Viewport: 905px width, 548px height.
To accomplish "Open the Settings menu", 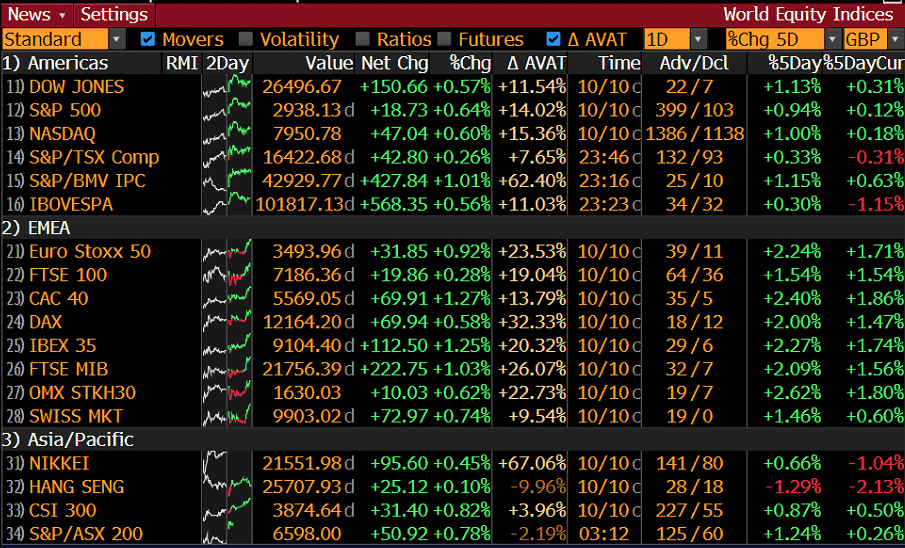I will tap(114, 14).
